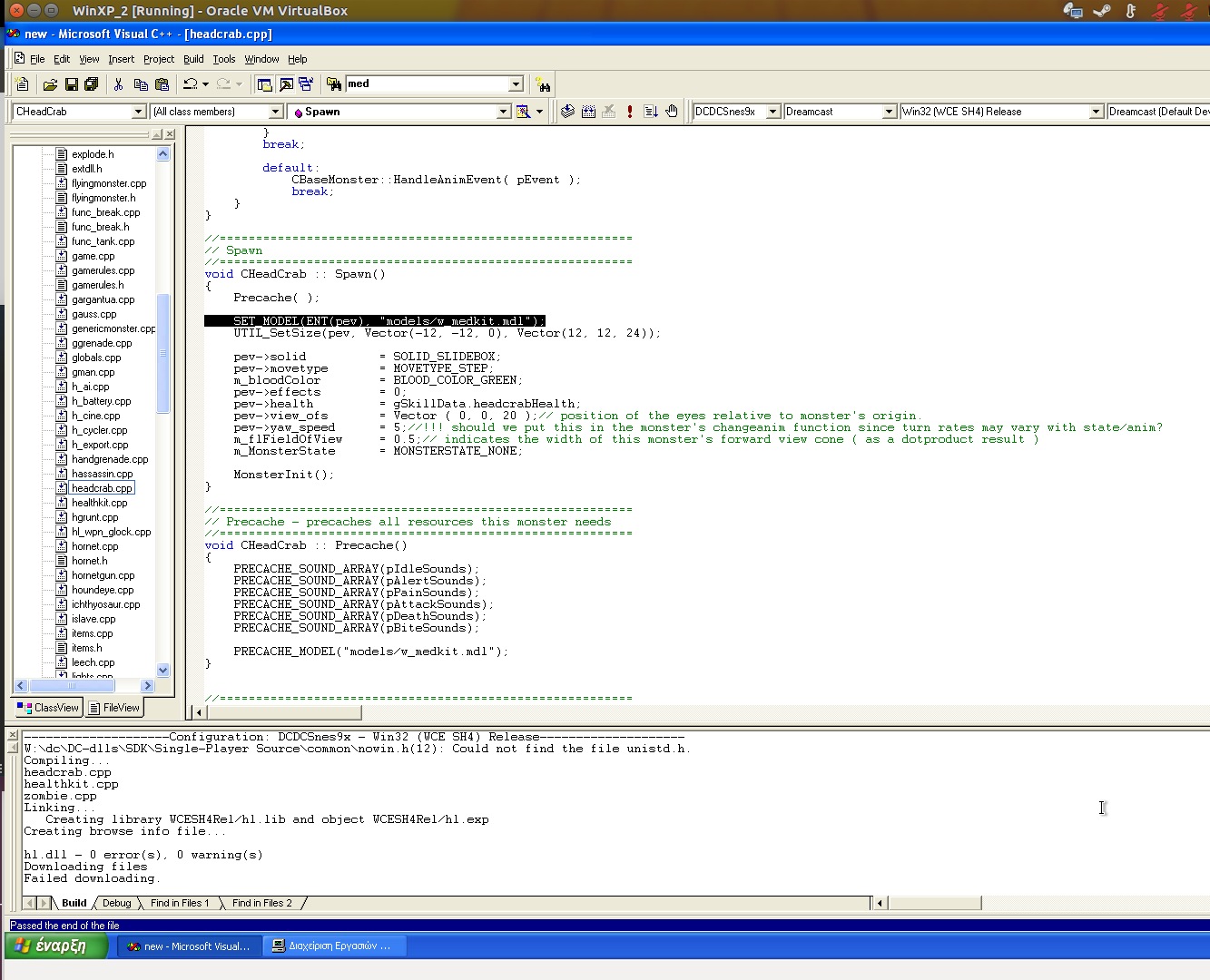This screenshot has width=1210, height=980.
Task: Click the Open file folder icon
Action: tap(50, 84)
